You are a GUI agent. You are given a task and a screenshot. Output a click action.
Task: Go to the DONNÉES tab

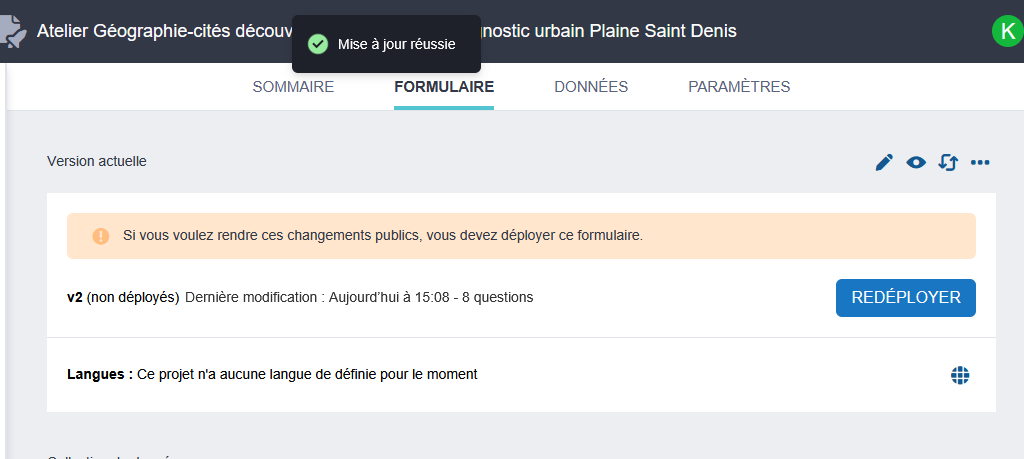(591, 87)
